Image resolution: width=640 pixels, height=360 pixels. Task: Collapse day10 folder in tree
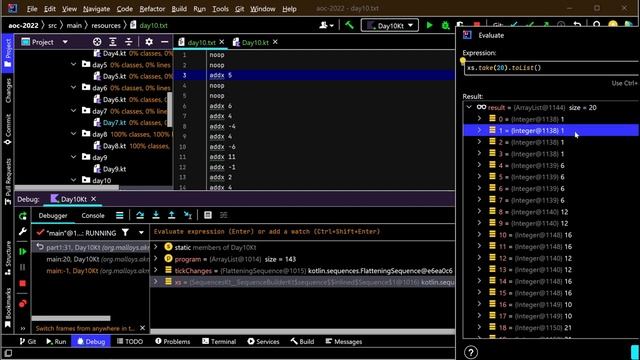(x=73, y=180)
